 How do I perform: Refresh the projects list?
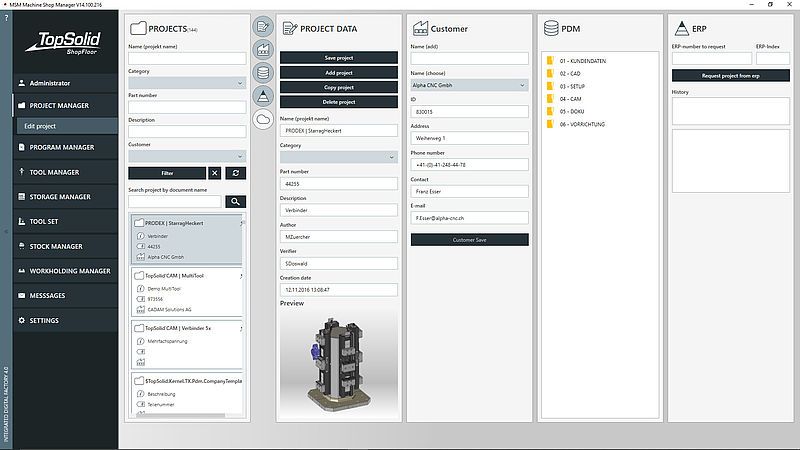click(x=236, y=173)
